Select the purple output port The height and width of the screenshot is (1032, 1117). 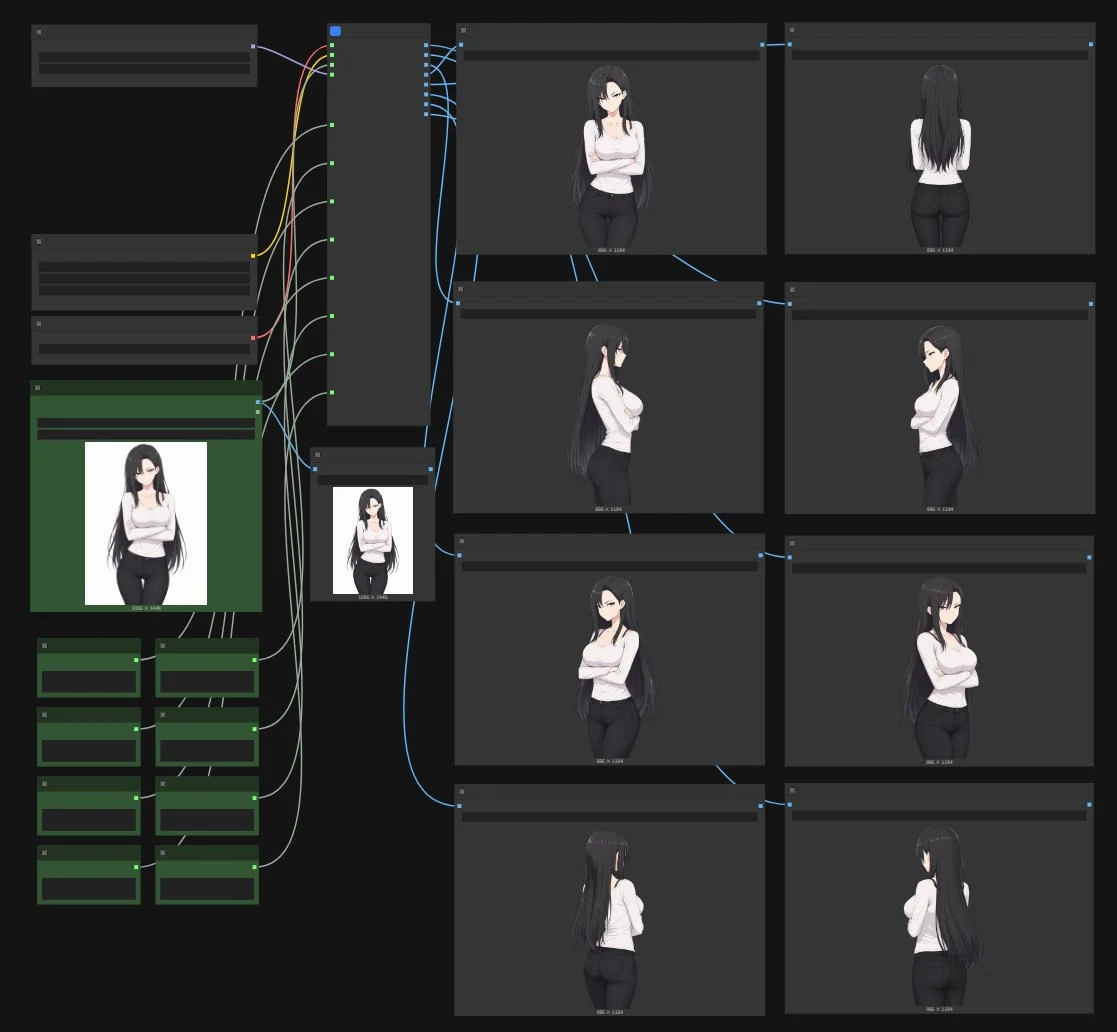coord(253,46)
